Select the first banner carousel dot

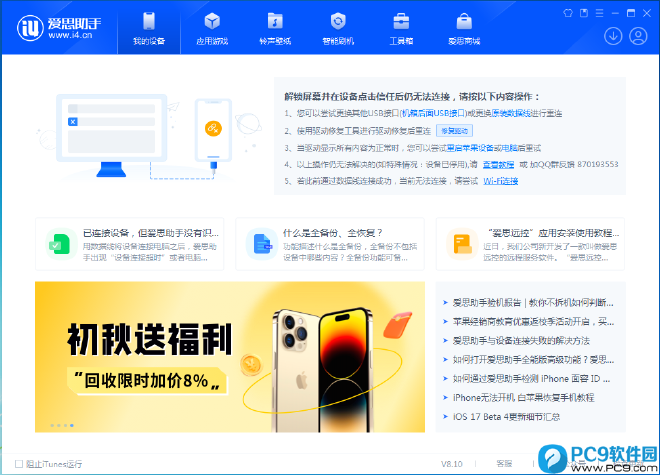52,425
